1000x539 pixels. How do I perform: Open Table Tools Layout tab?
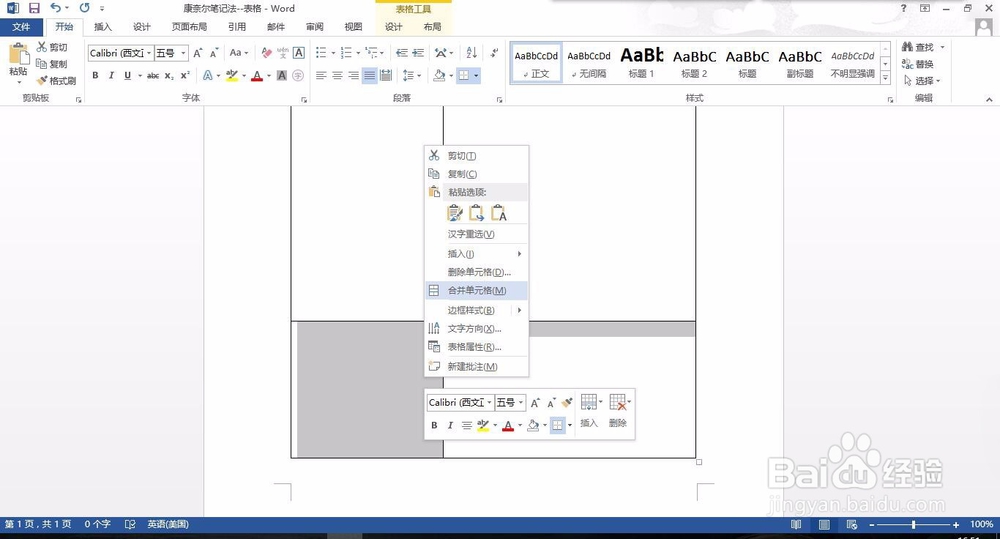tap(432, 27)
